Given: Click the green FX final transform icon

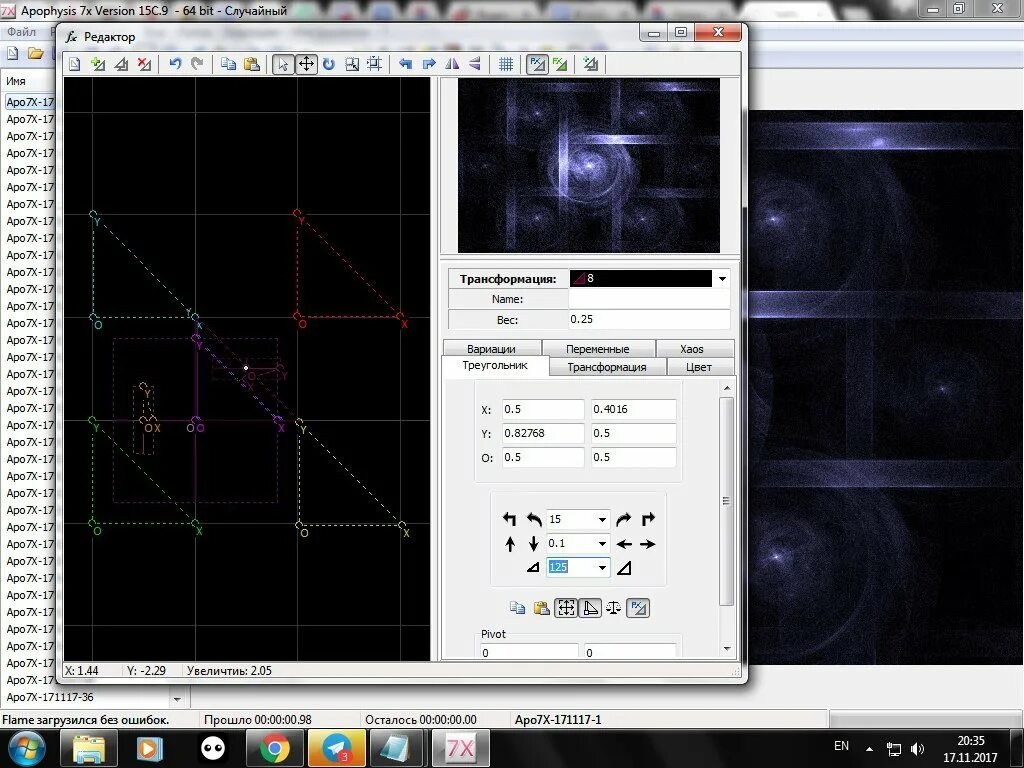Looking at the screenshot, I should (560, 64).
